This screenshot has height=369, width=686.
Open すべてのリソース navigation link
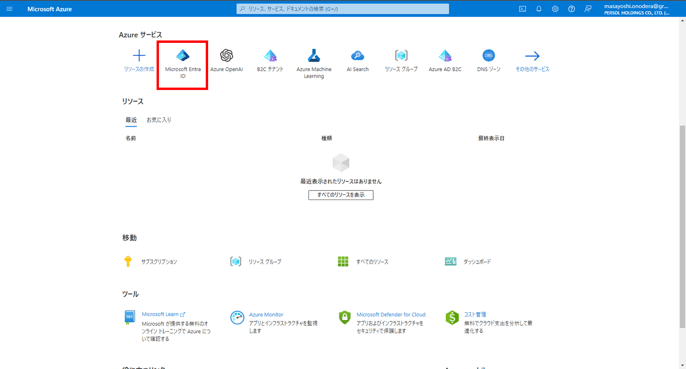372,262
